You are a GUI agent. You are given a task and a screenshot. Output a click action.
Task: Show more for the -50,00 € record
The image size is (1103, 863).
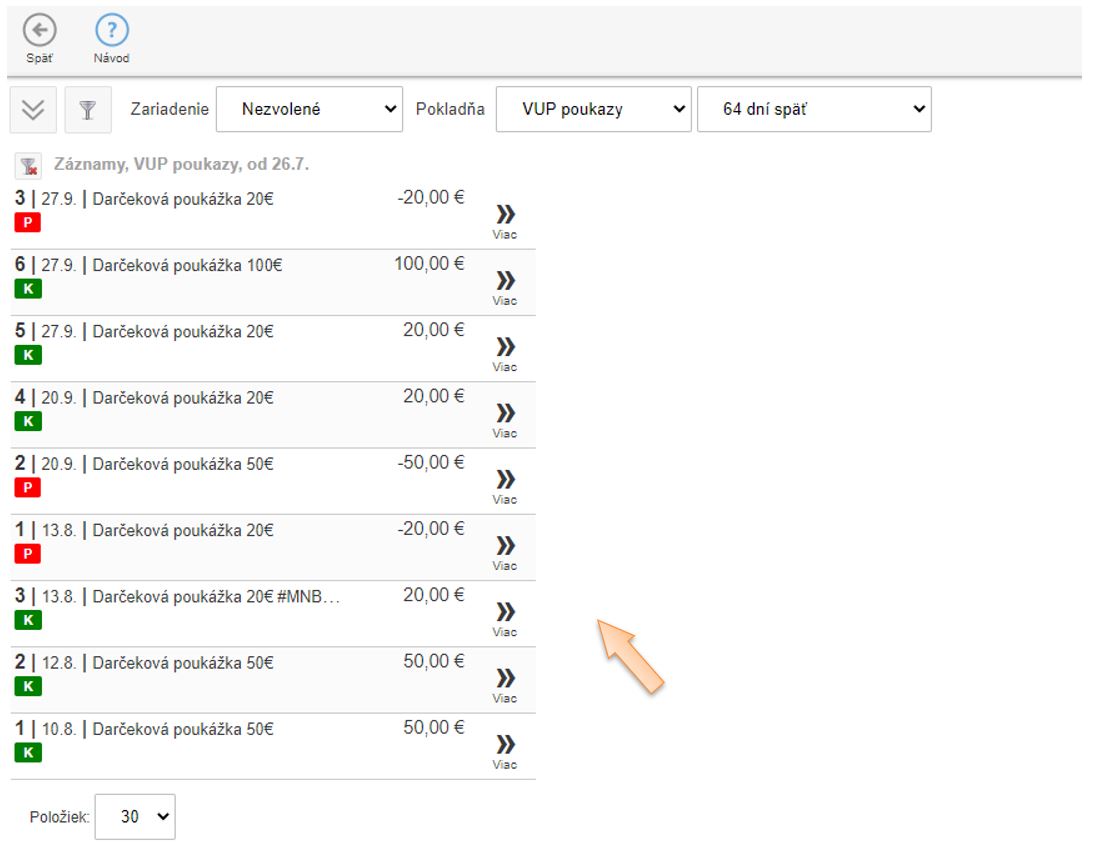click(x=505, y=485)
